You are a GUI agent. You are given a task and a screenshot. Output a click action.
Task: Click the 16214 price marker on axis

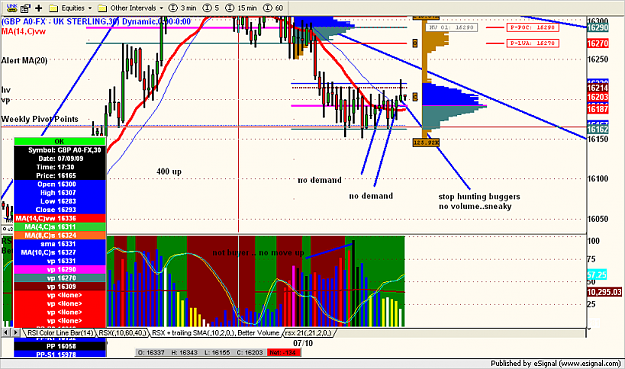(597, 88)
